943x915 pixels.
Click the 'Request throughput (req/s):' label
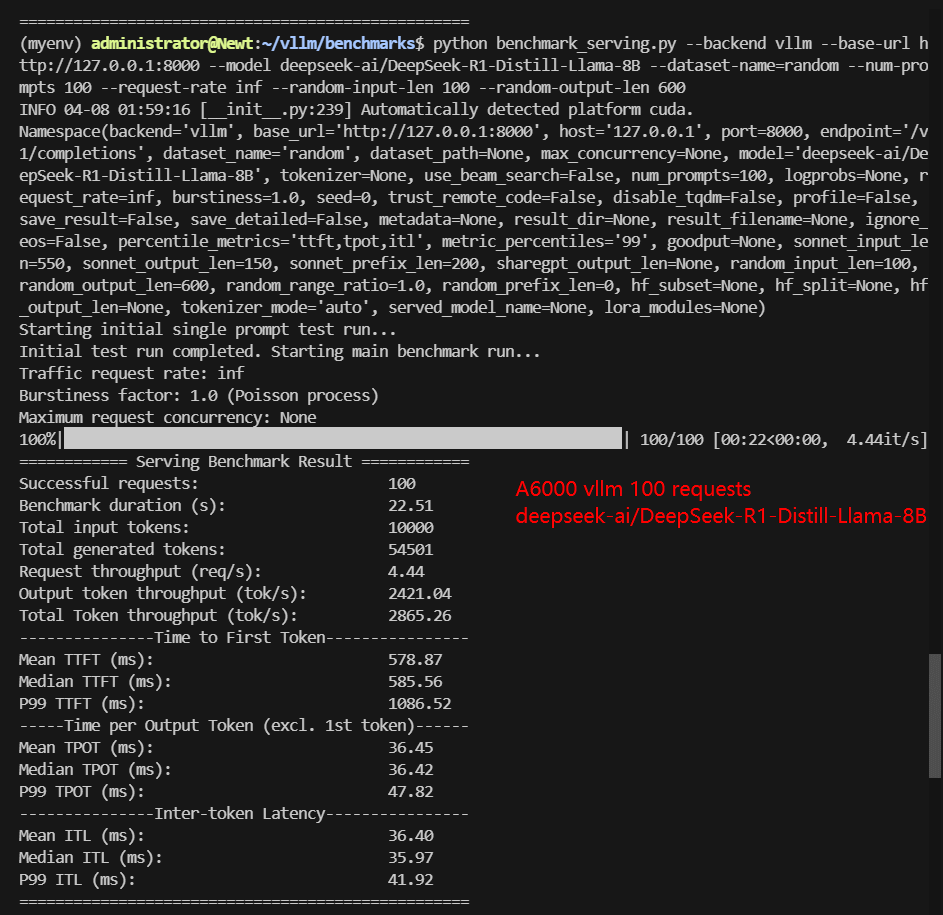tap(140, 572)
